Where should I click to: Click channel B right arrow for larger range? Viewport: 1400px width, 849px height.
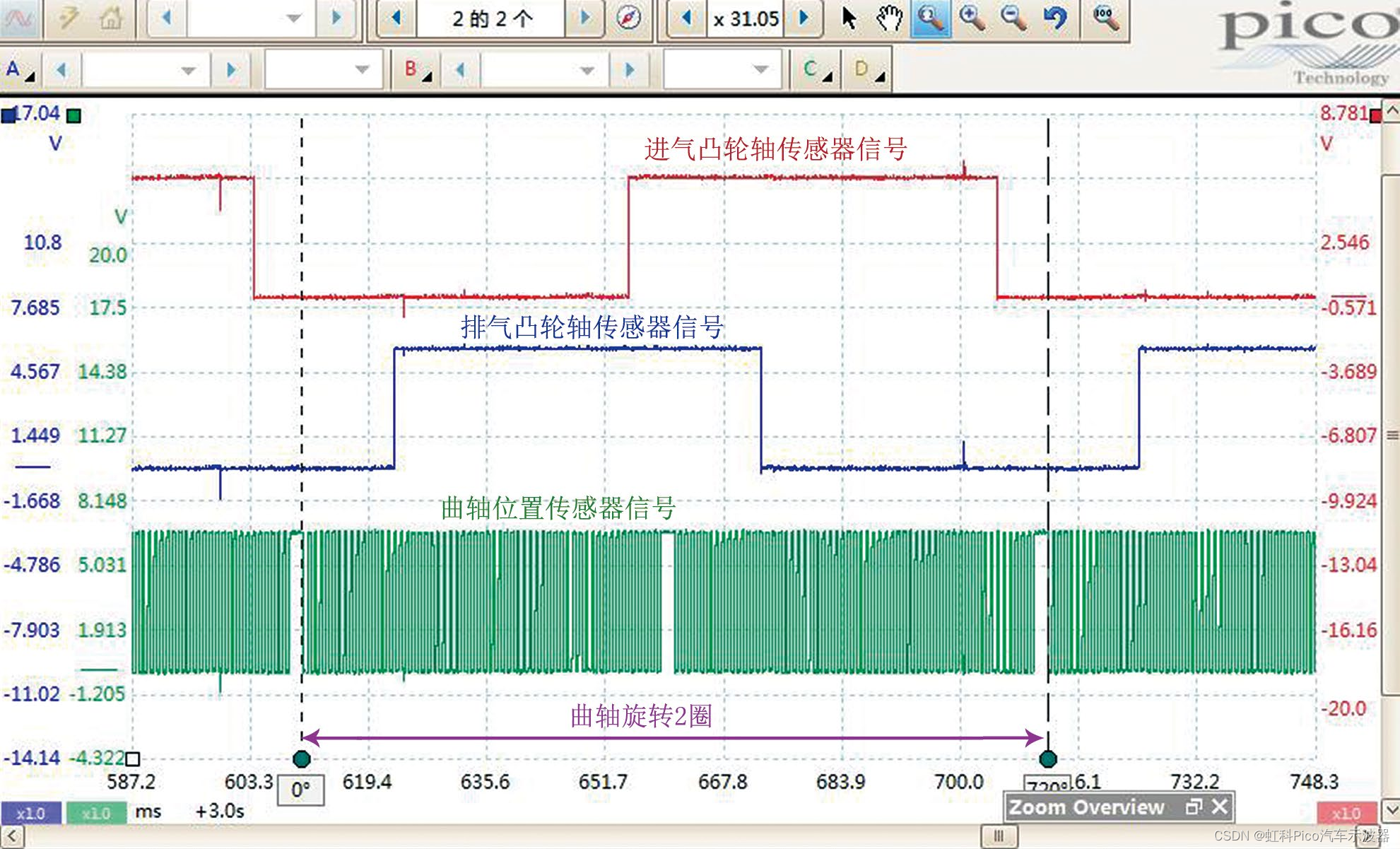[x=630, y=70]
